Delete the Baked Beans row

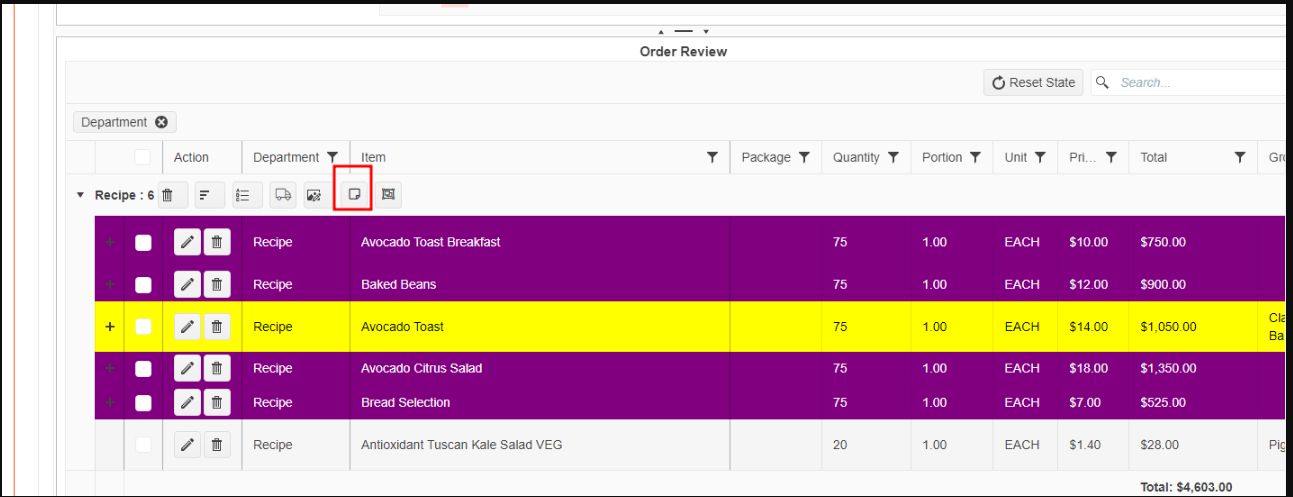point(217,285)
